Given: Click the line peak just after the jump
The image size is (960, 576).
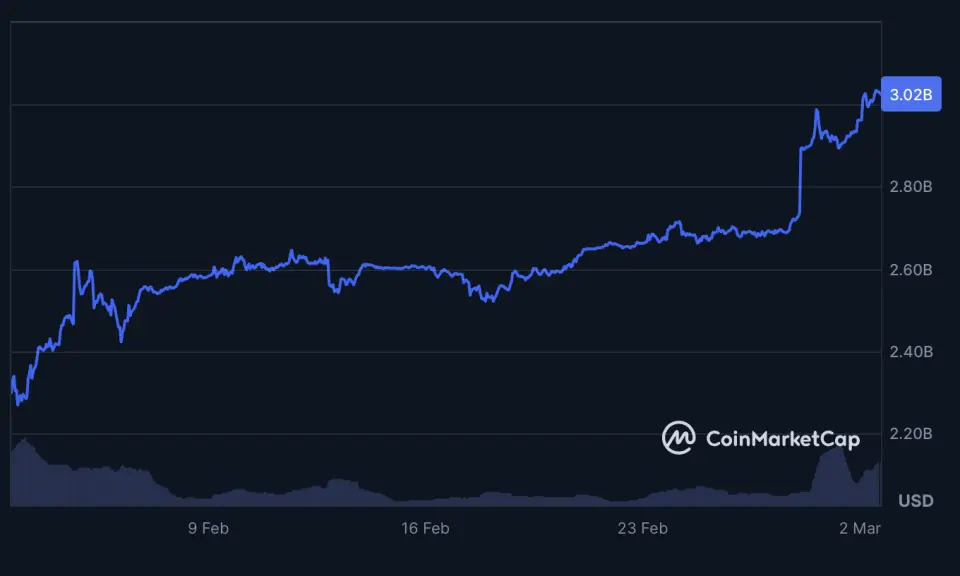Looking at the screenshot, I should (x=817, y=111).
